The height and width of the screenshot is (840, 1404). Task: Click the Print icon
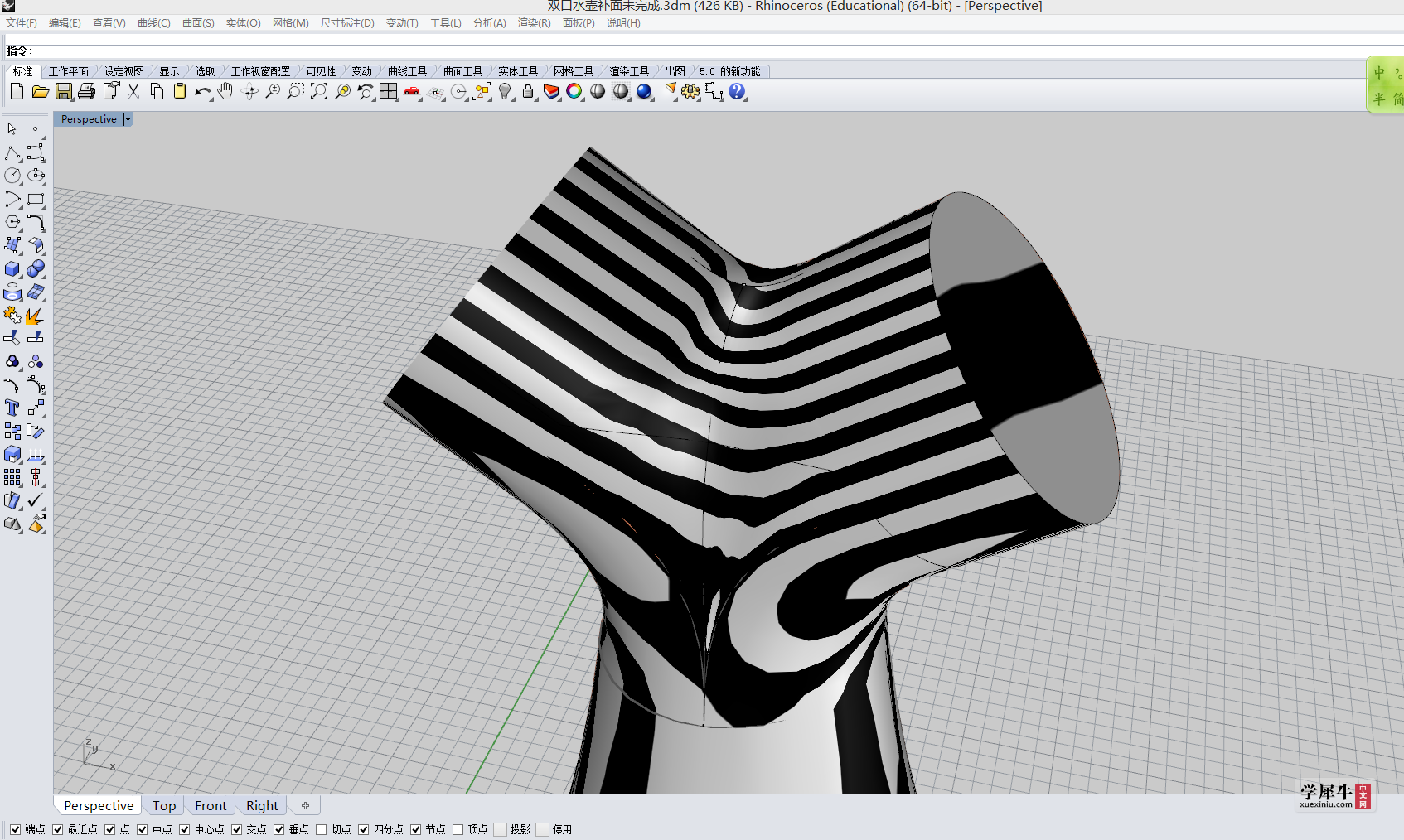(86, 92)
